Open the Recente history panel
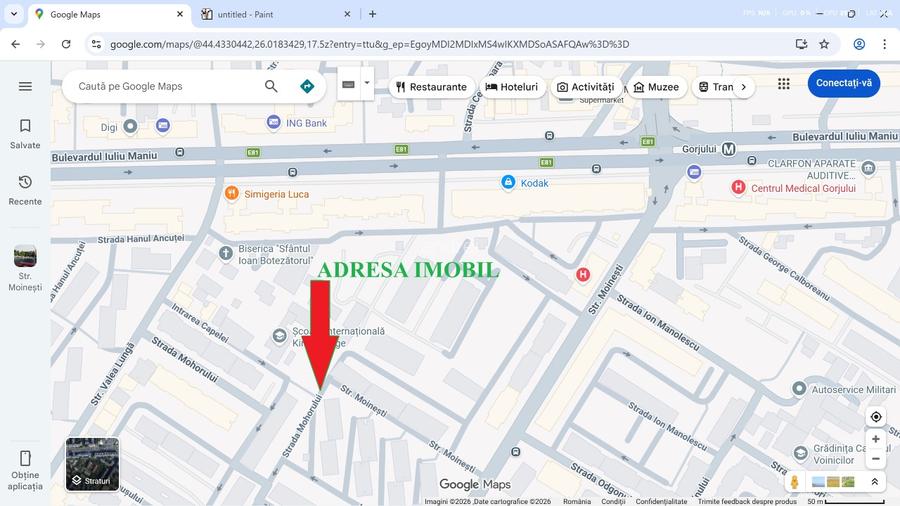The width and height of the screenshot is (900, 506). [x=25, y=189]
